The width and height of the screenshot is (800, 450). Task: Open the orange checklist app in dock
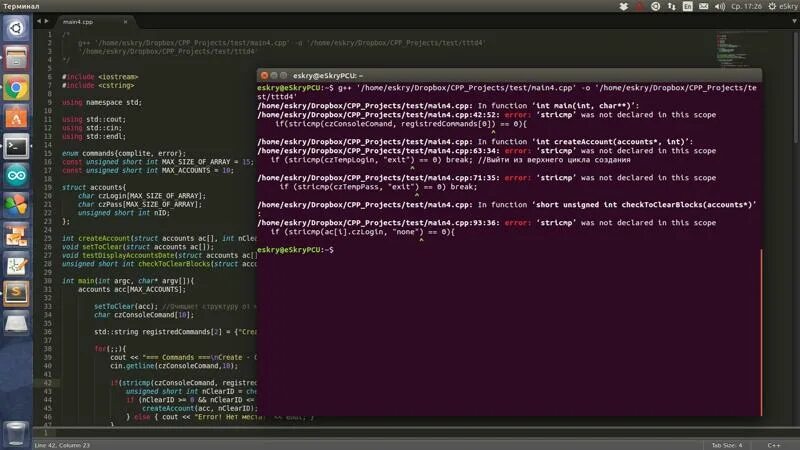pyautogui.click(x=16, y=235)
